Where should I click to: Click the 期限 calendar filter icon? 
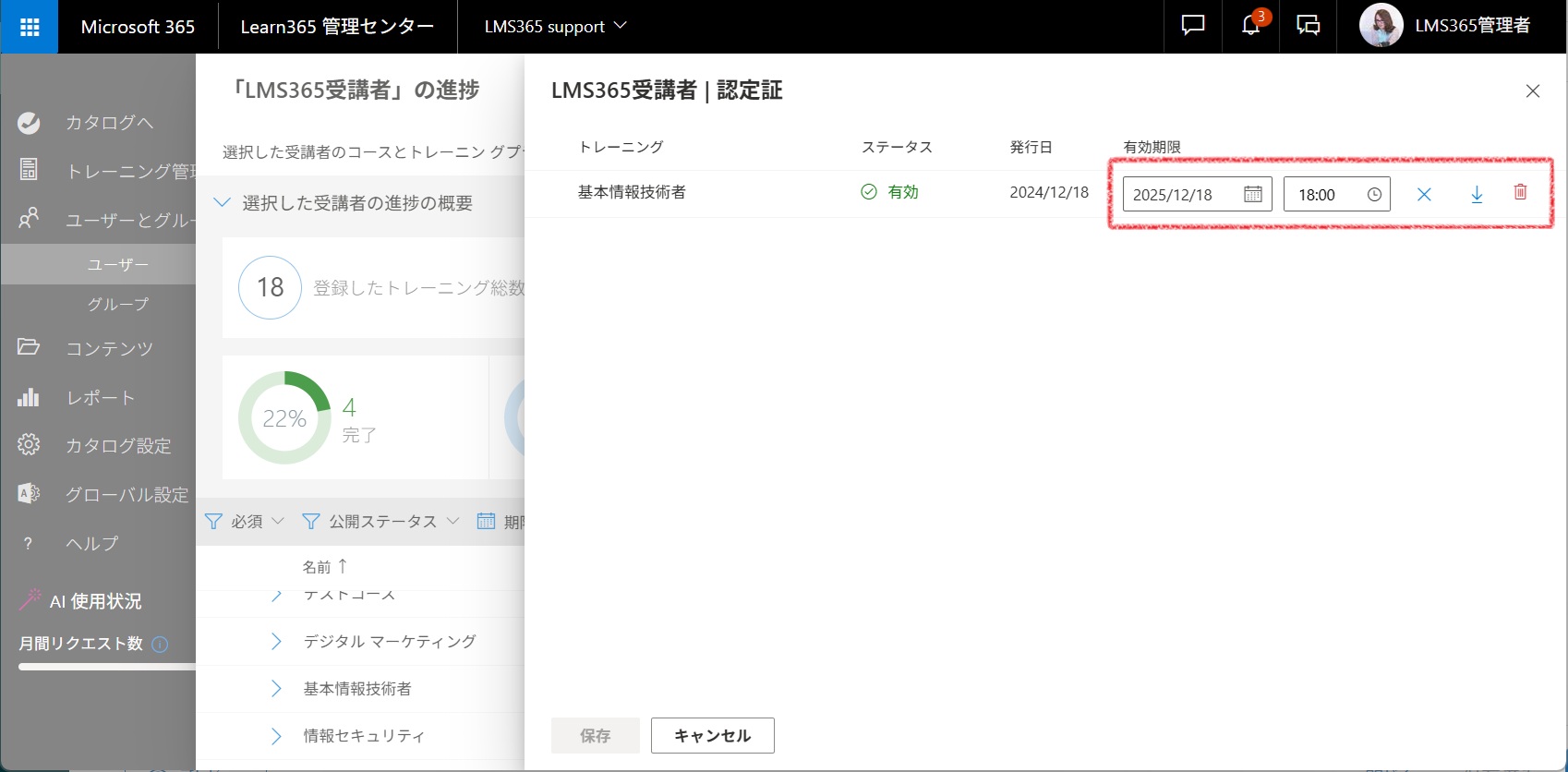(x=486, y=521)
